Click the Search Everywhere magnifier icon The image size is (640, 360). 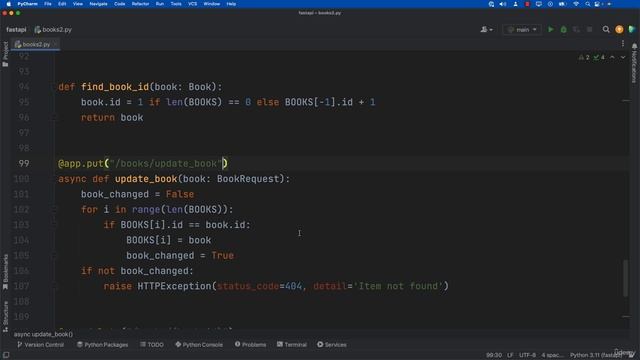606,29
